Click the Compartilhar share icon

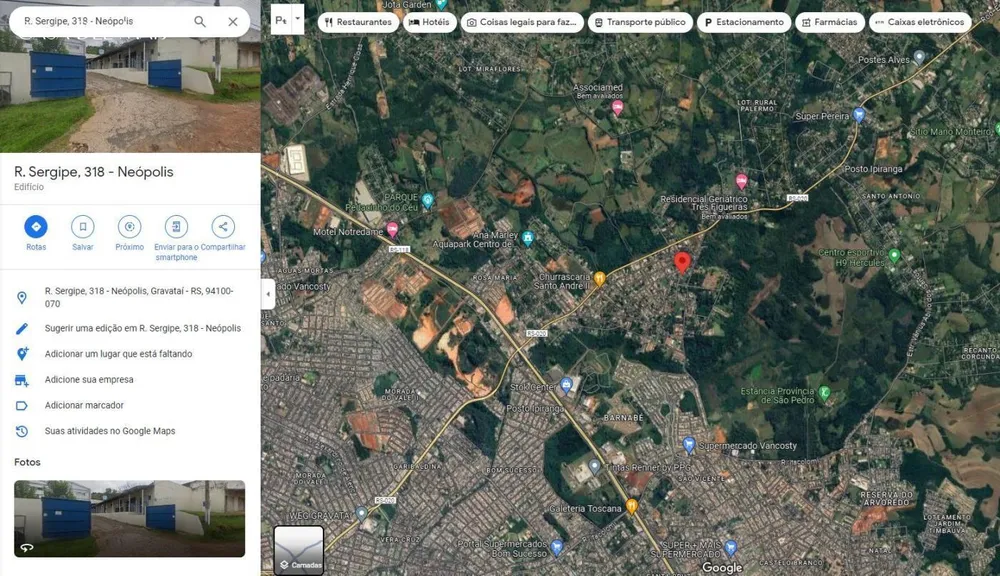(223, 226)
